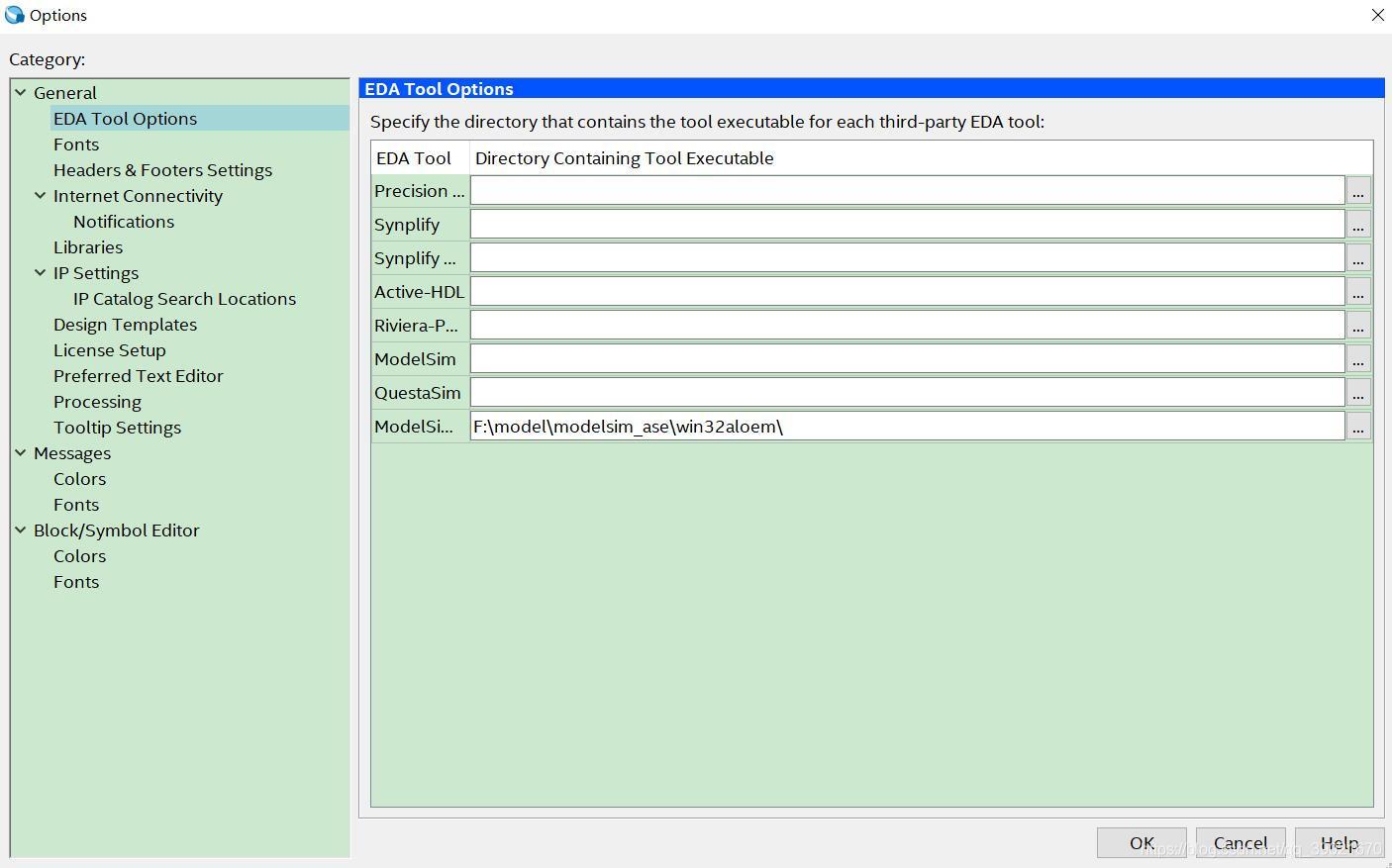Select EDA Tool Options in the category tree
1392x868 pixels.
(x=126, y=118)
